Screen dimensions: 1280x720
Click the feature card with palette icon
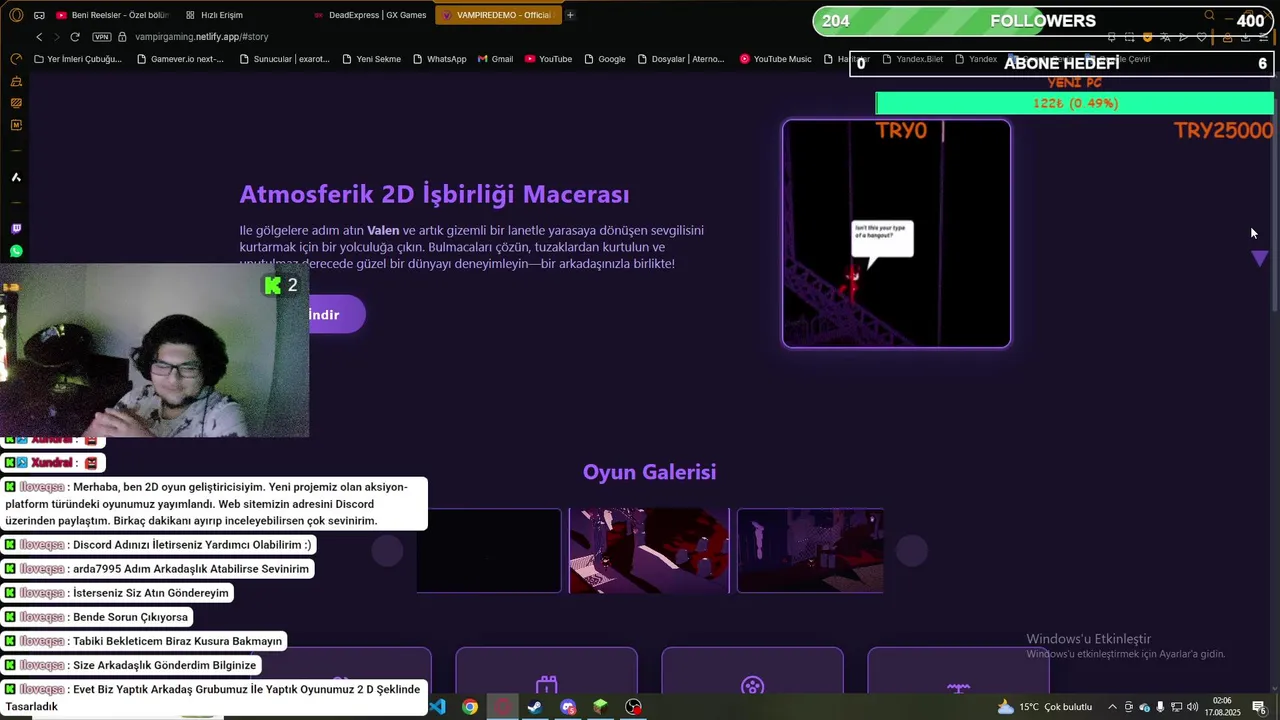[x=752, y=670]
